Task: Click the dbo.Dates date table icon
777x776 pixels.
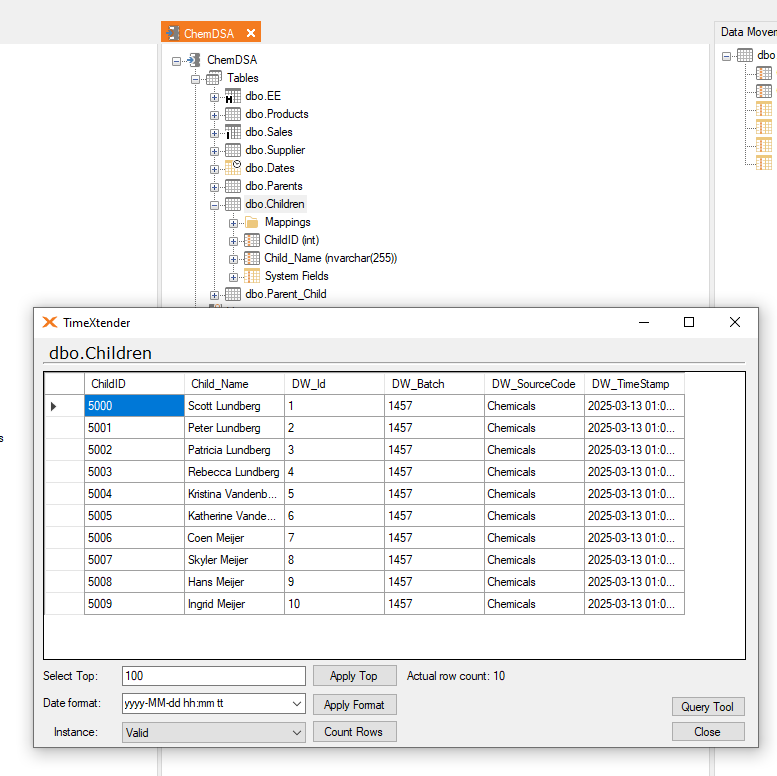Action: [233, 168]
